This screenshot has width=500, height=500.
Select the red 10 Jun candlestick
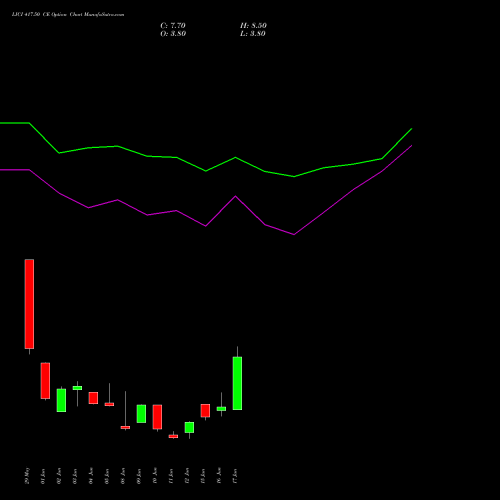(157, 417)
